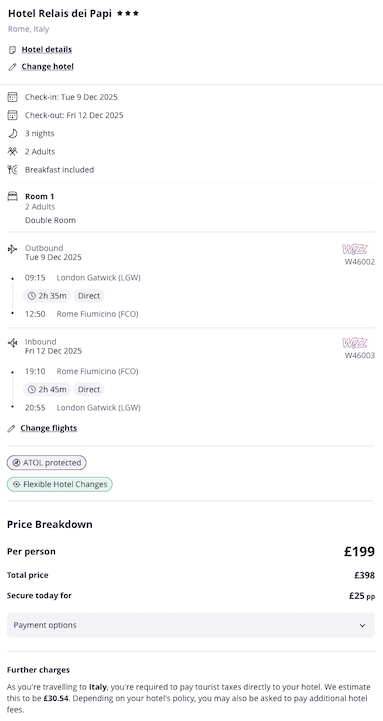Click the inbound flight plane icon

coord(12,343)
